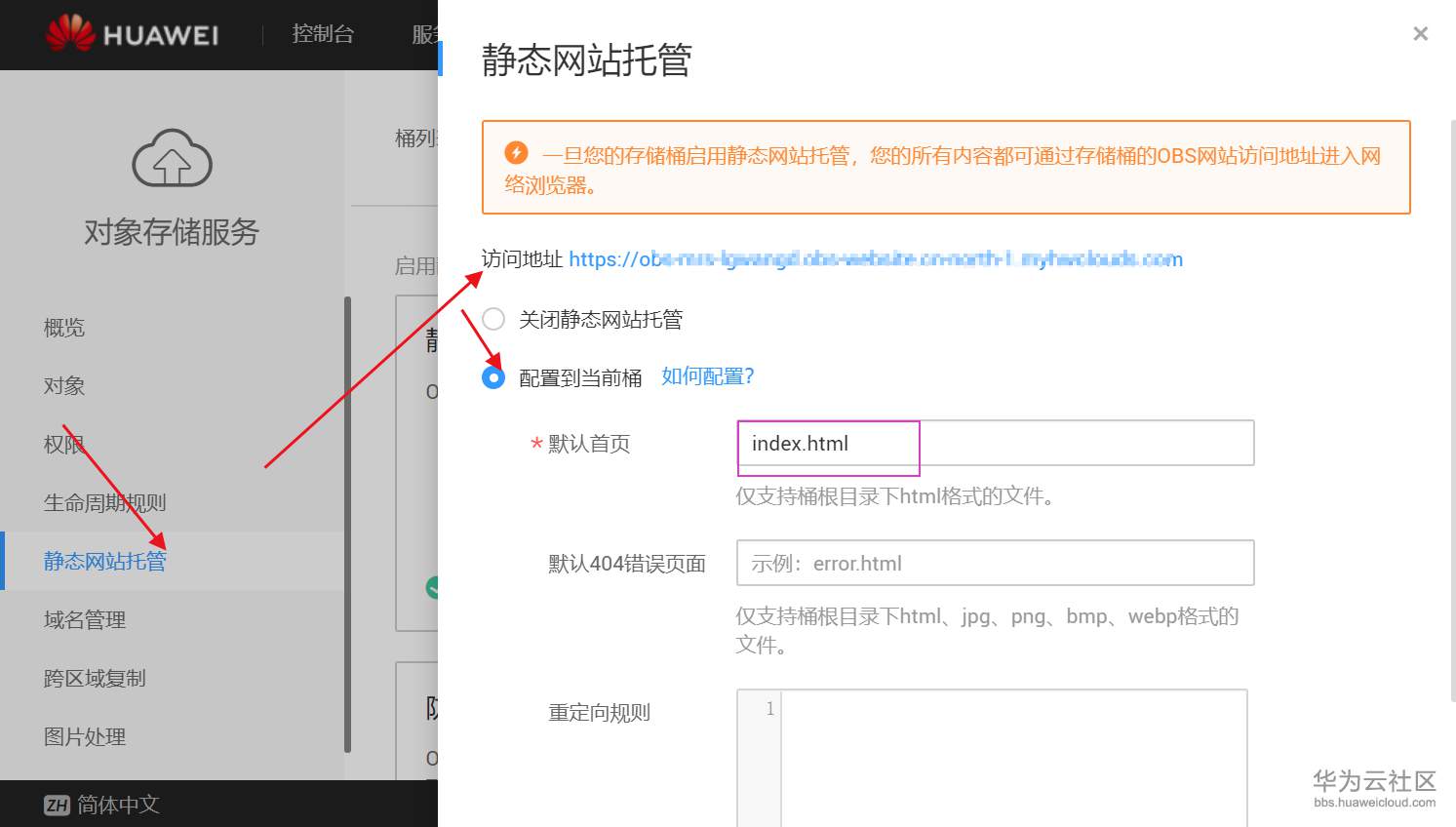
Task: Close the static website hosting panel
Action: point(1420,34)
